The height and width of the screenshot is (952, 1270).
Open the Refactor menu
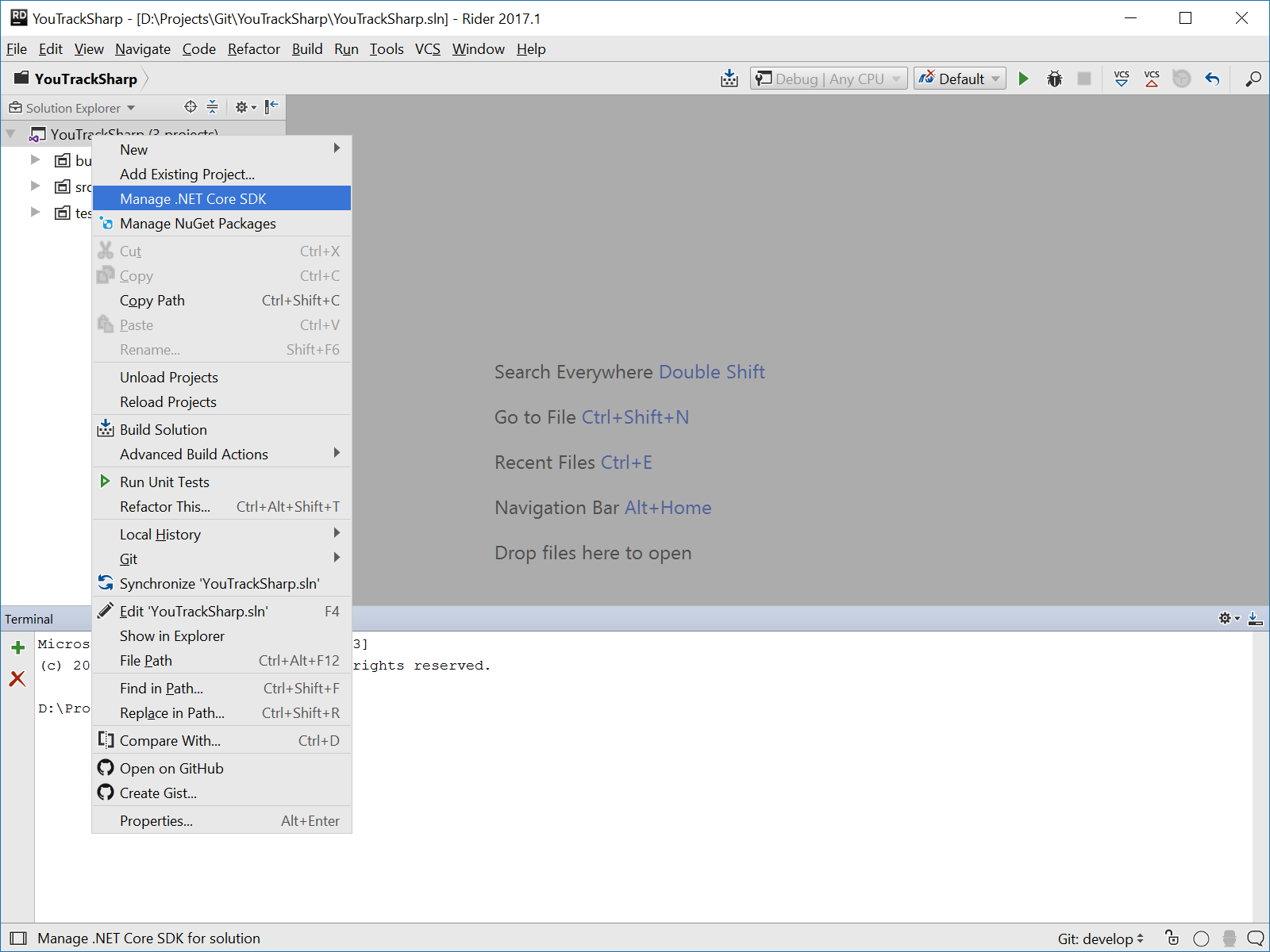click(x=254, y=49)
